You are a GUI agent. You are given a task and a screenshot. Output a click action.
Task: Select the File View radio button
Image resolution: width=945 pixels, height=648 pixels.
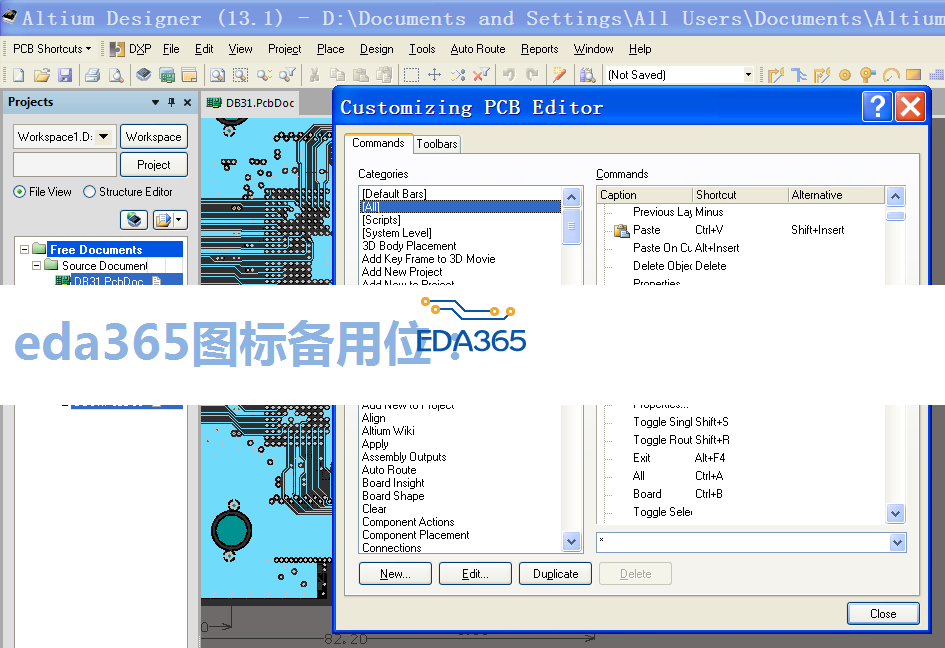click(19, 192)
